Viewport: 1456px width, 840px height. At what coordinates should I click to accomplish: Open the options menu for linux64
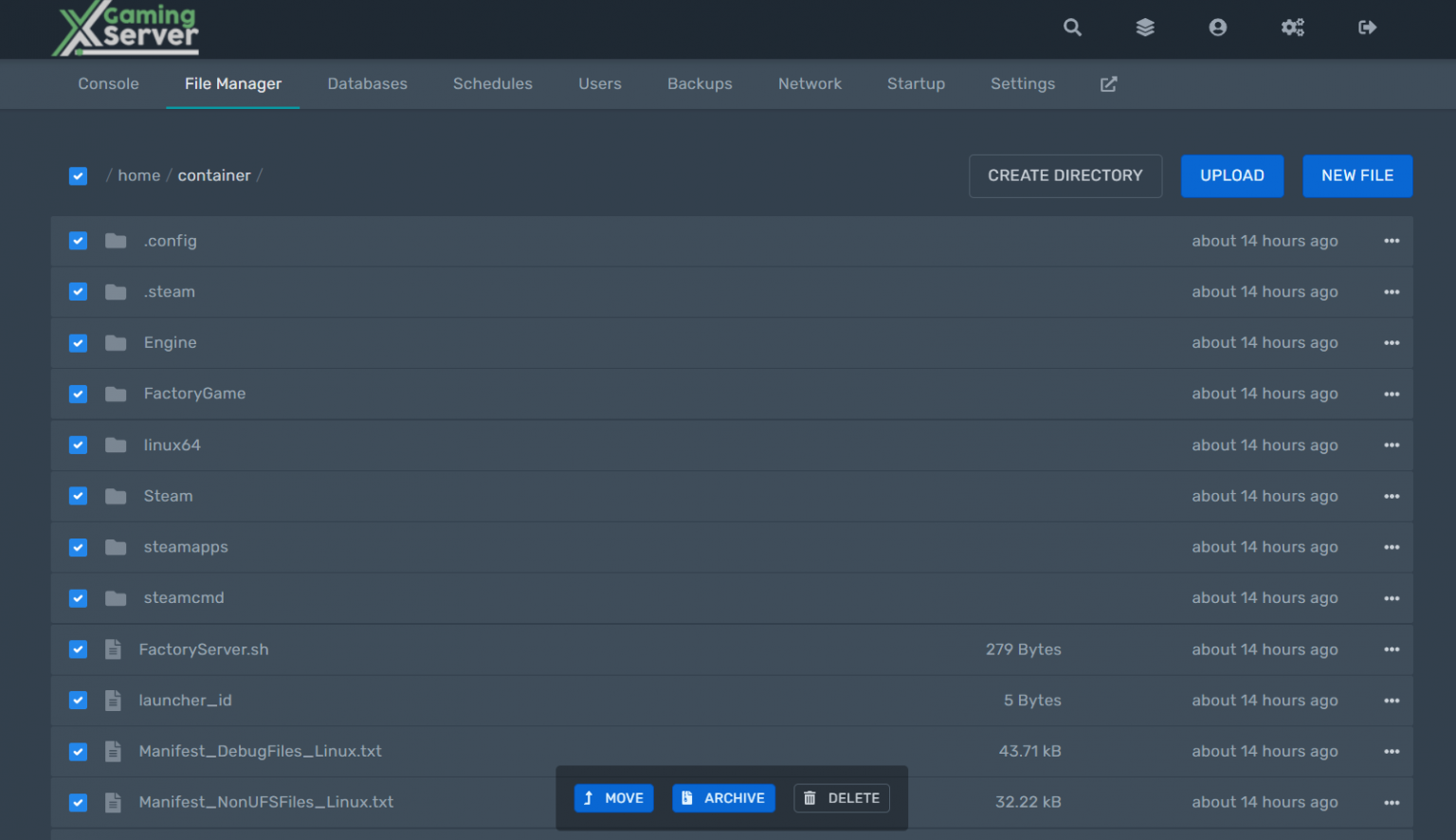point(1392,446)
